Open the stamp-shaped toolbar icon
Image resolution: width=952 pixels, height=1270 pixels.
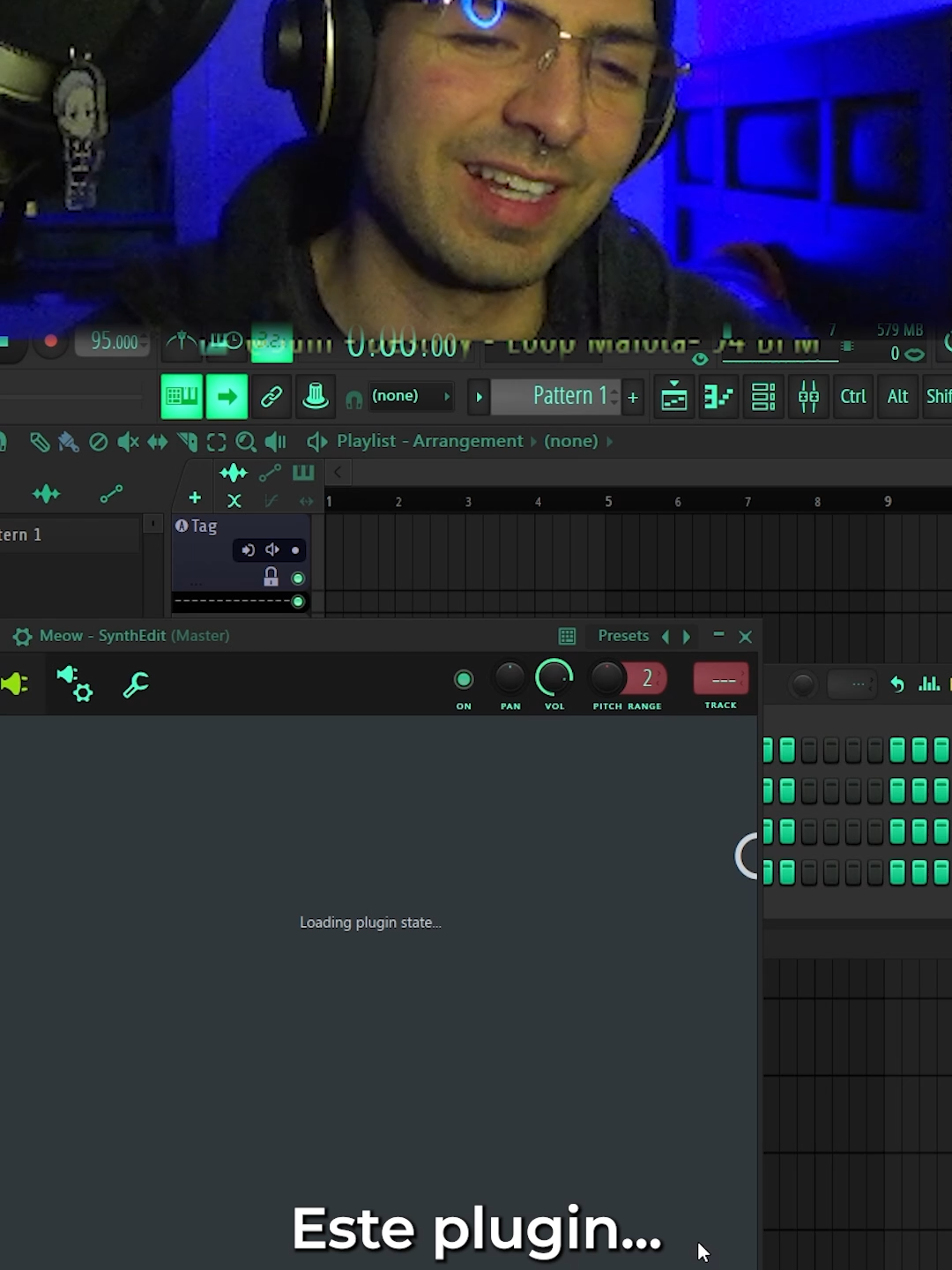[315, 397]
